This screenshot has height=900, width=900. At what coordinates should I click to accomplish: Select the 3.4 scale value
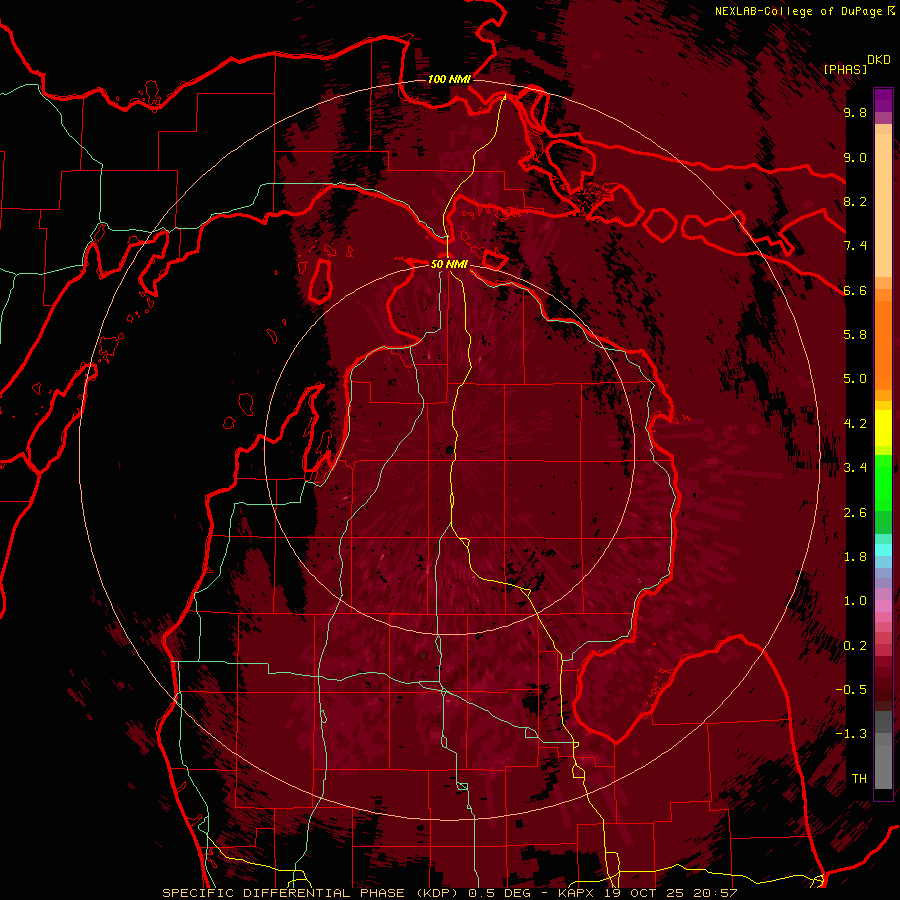click(855, 468)
